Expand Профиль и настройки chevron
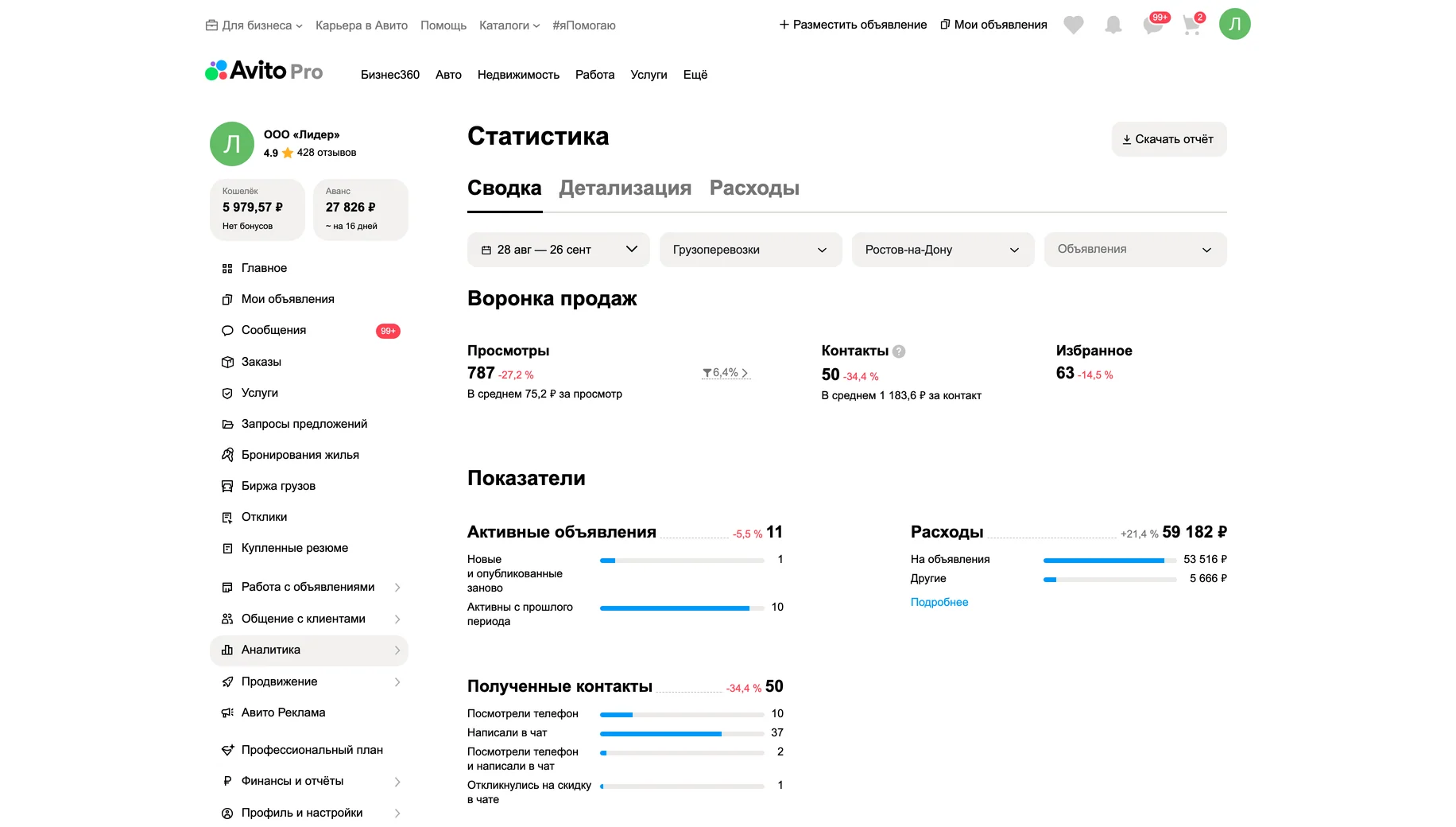 397,813
